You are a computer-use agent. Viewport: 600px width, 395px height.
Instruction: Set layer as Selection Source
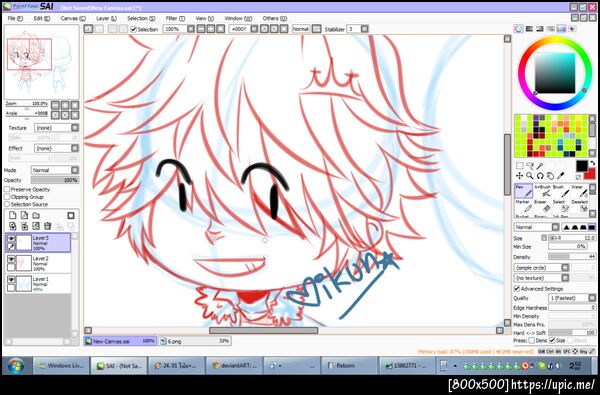coord(7,204)
